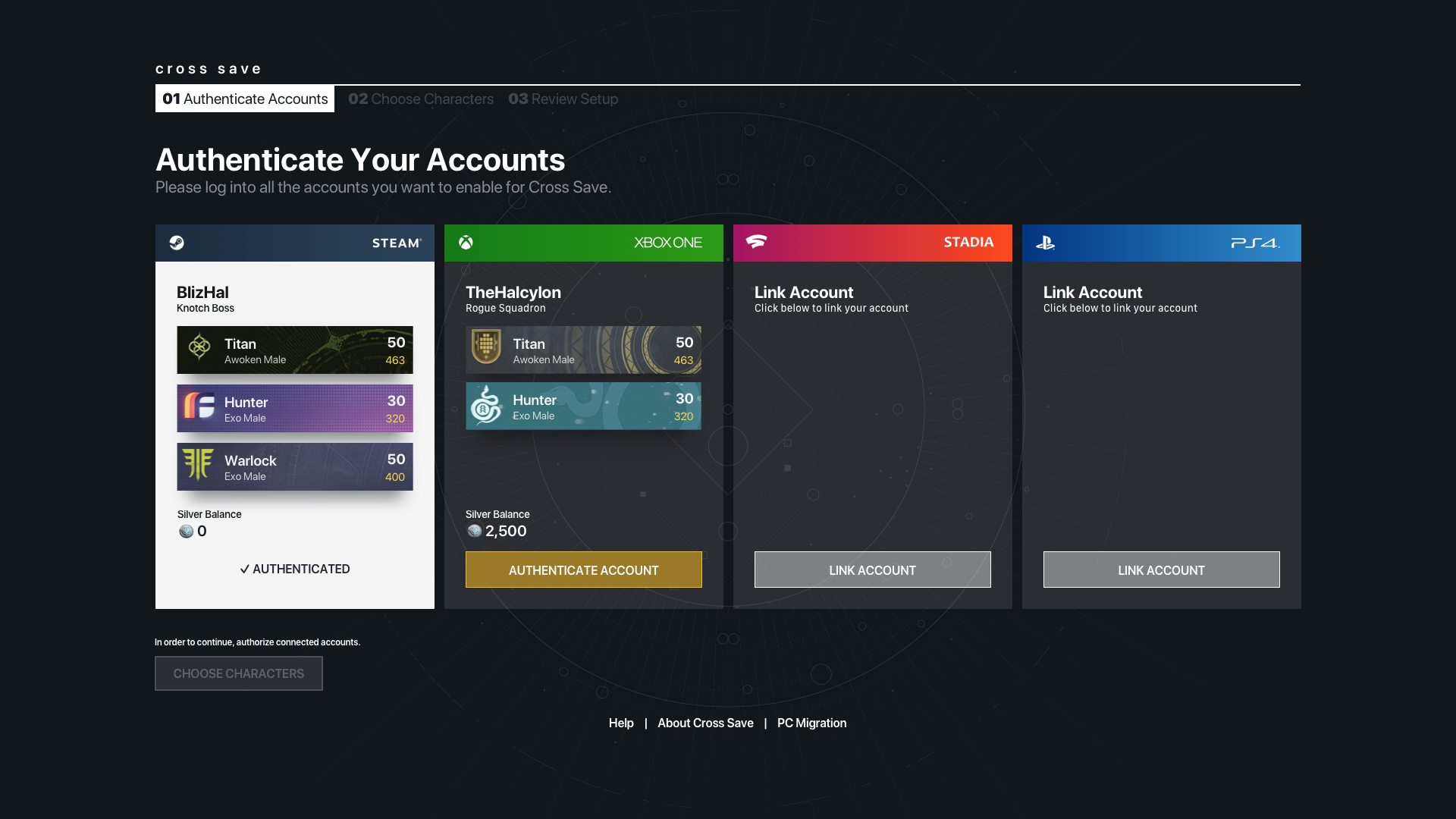
Task: Click the 2,500 silver balance value
Action: (506, 532)
